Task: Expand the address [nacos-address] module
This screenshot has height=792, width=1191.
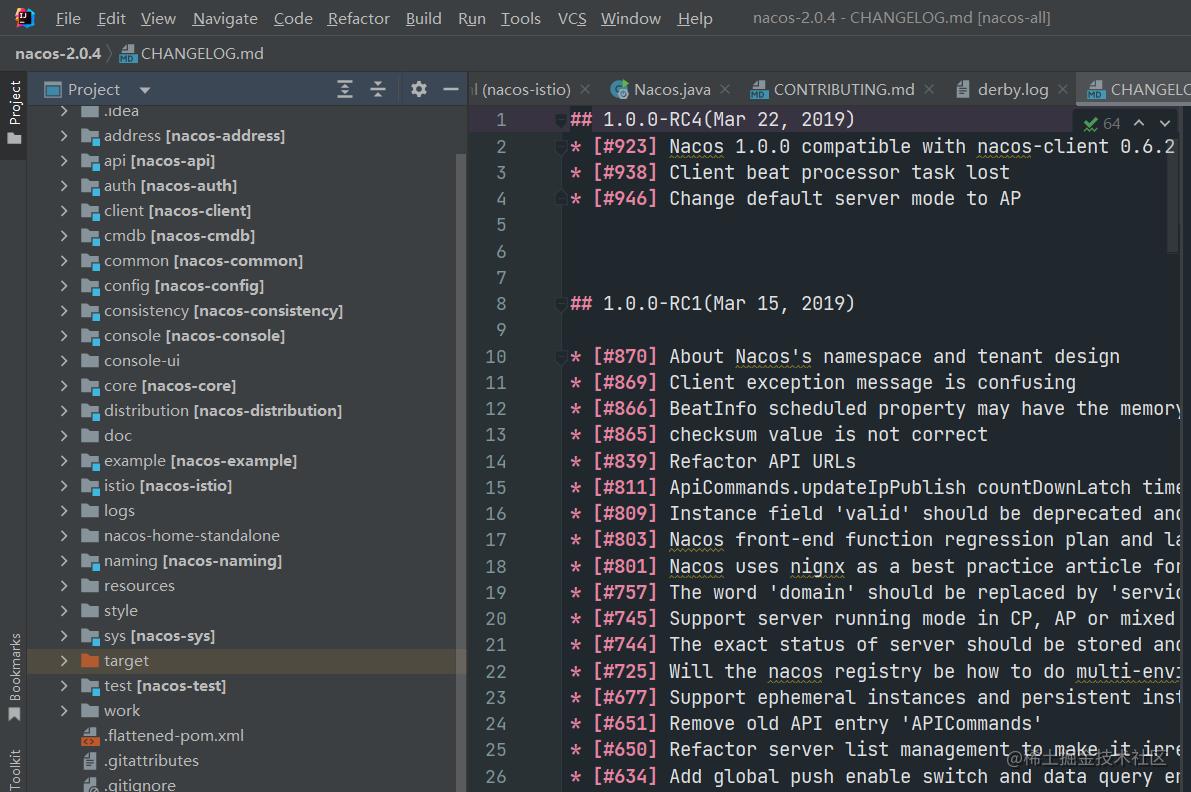Action: pyautogui.click(x=65, y=136)
